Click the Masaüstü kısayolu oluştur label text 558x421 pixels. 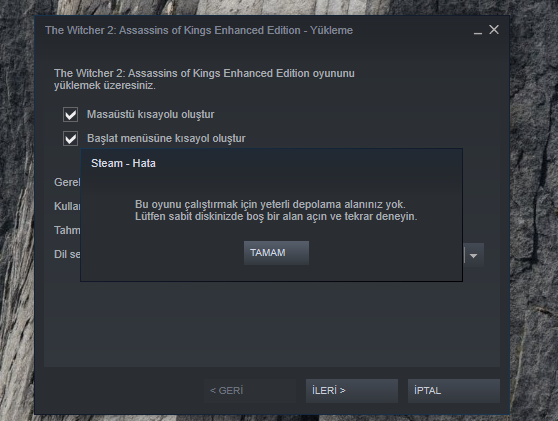pos(151,114)
